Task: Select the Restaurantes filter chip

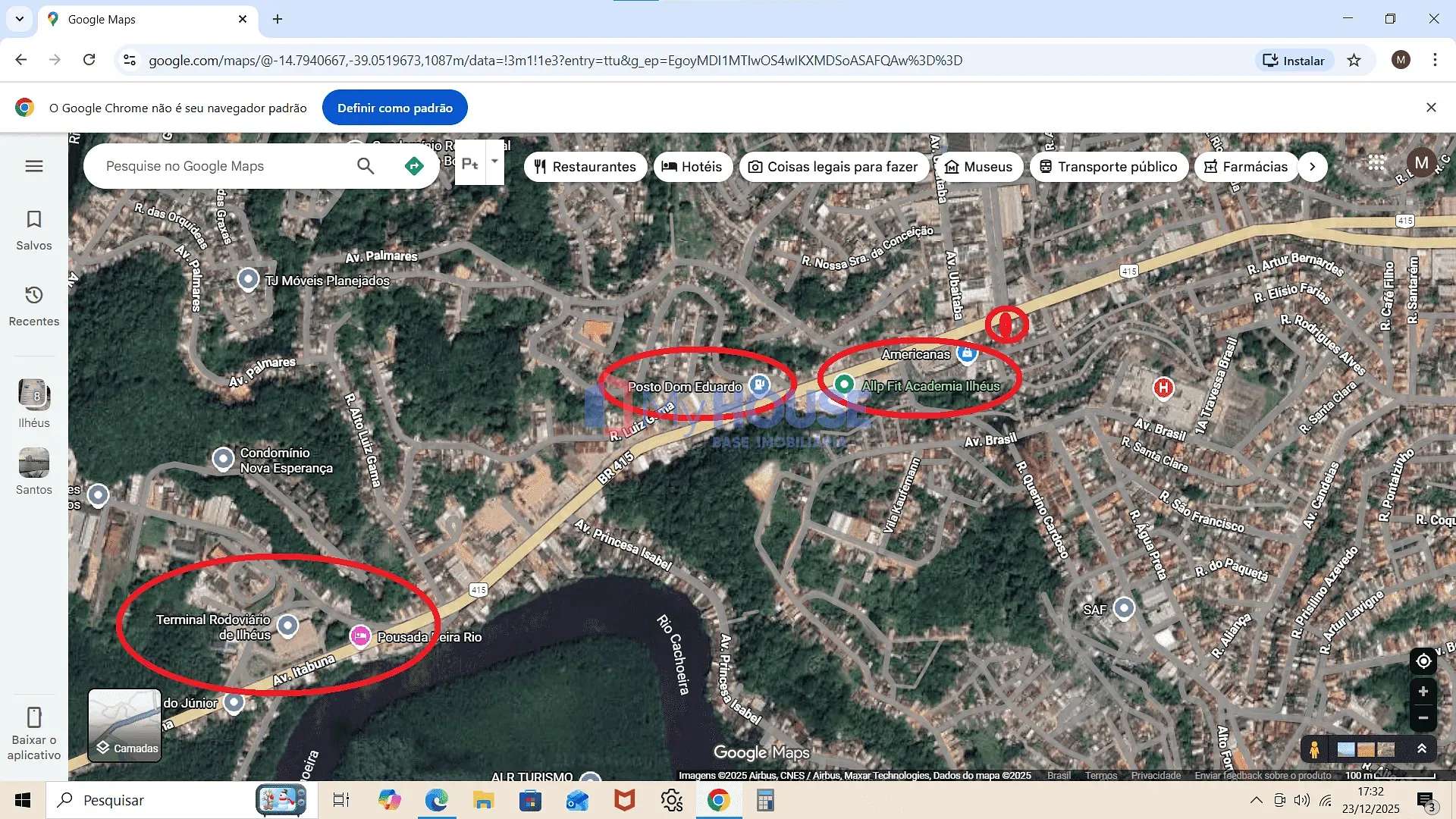Action: (585, 167)
